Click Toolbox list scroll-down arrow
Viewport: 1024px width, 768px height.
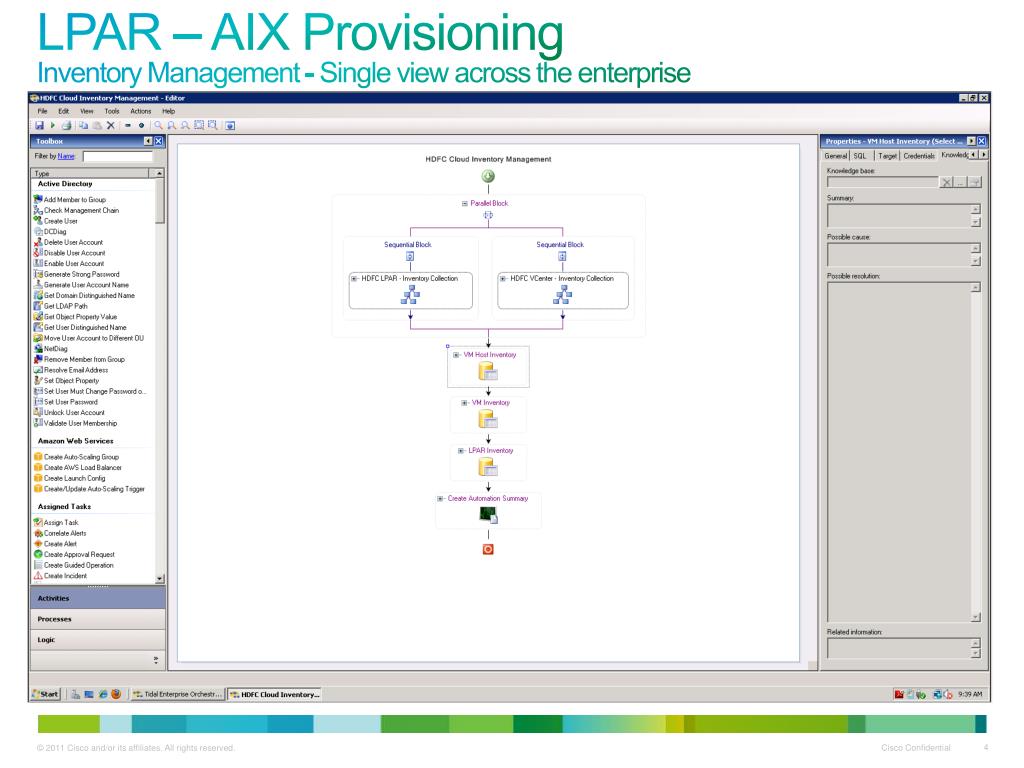159,579
